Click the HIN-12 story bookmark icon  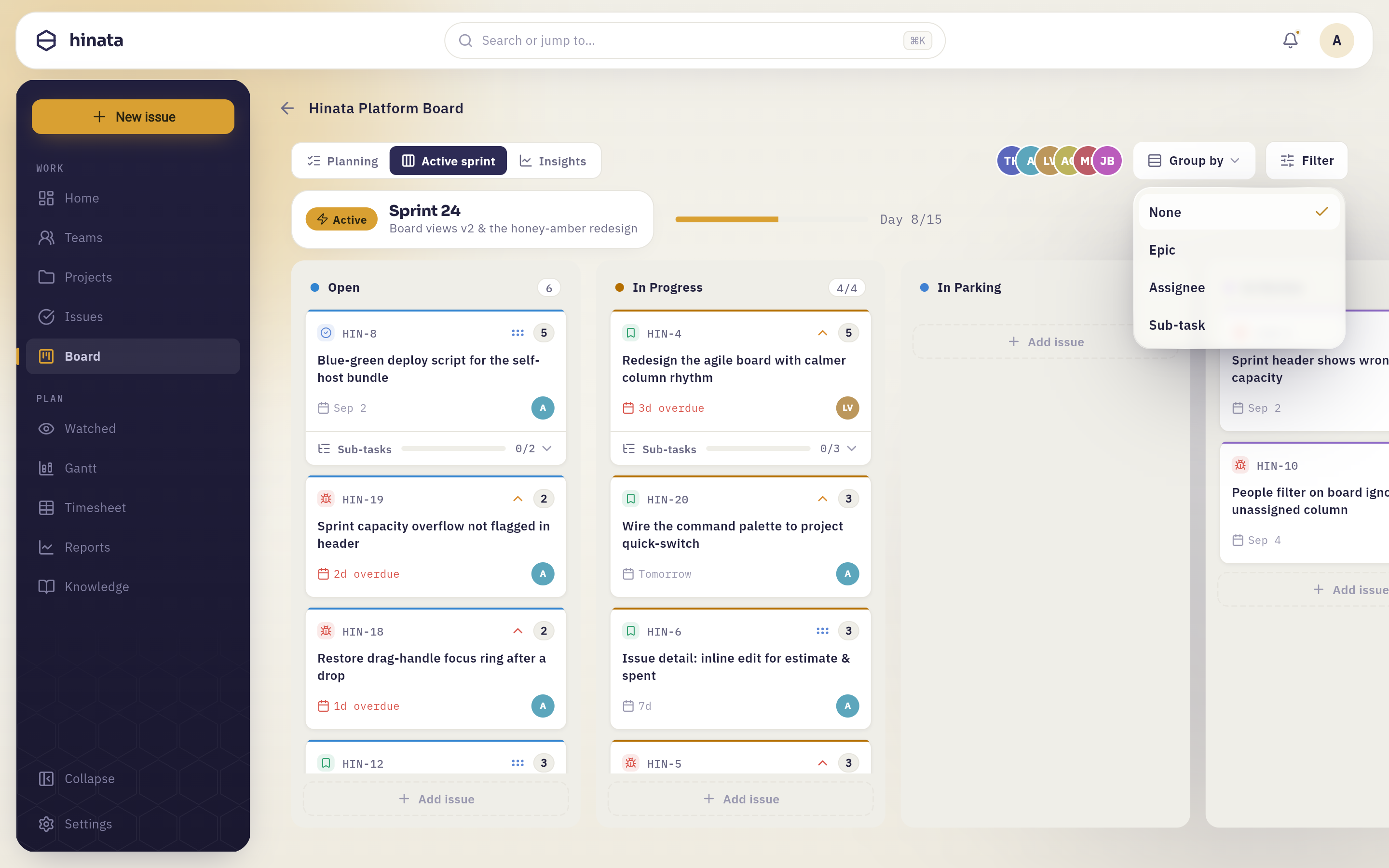click(x=326, y=763)
